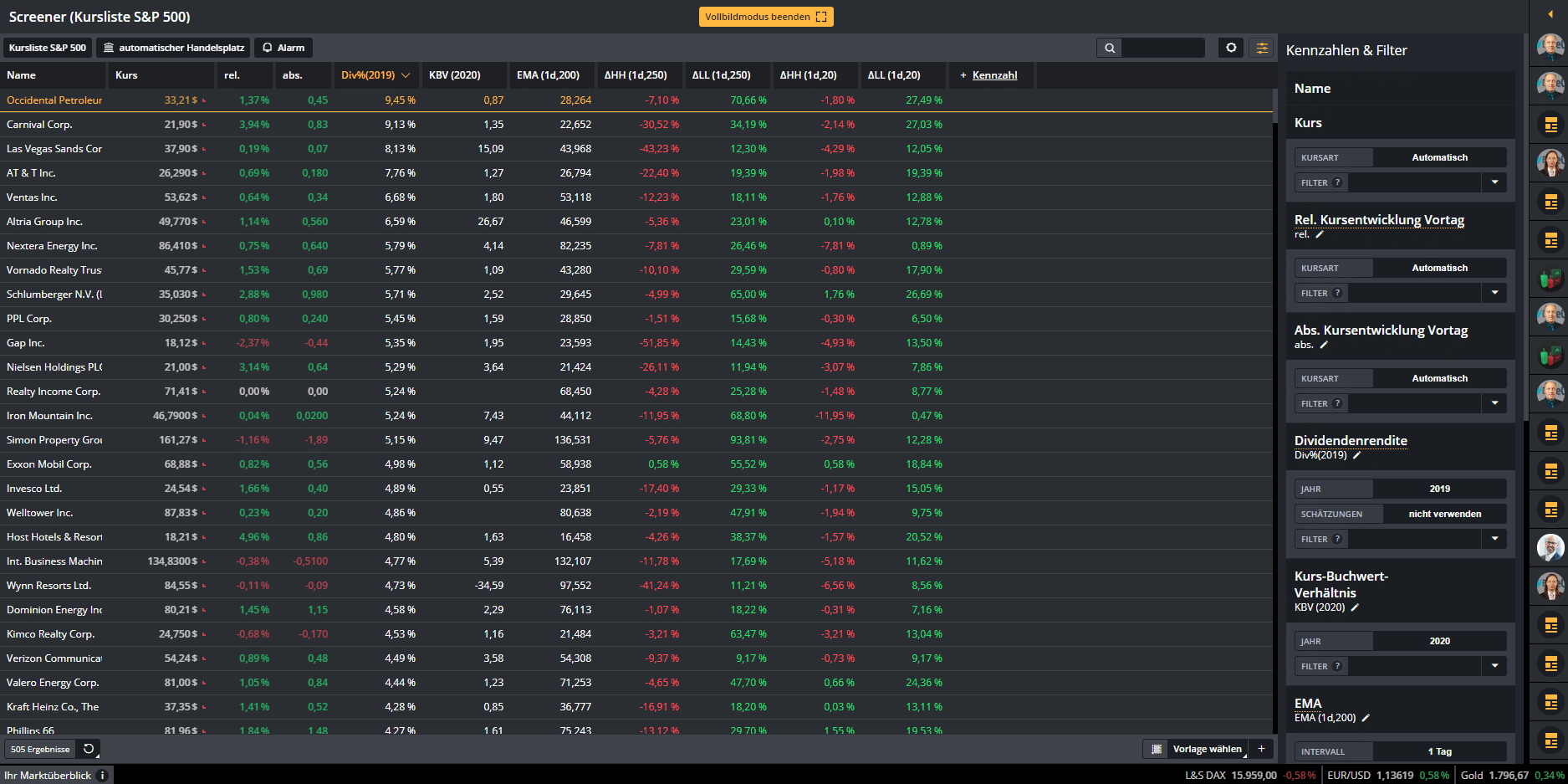Open the Alarm button
Viewport: 1568px width, 784px height.
click(283, 48)
